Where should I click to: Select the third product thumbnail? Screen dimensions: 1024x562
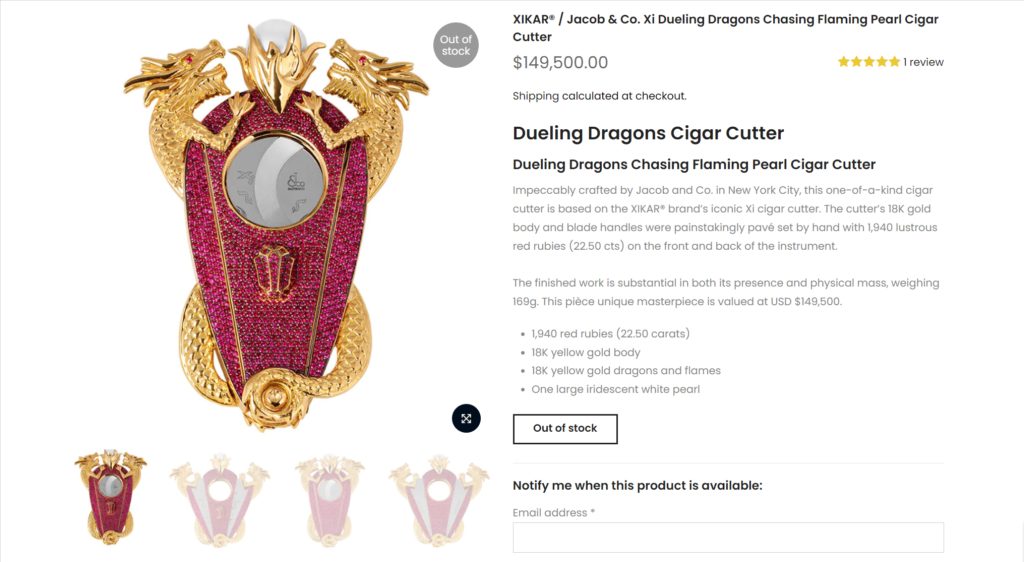330,500
